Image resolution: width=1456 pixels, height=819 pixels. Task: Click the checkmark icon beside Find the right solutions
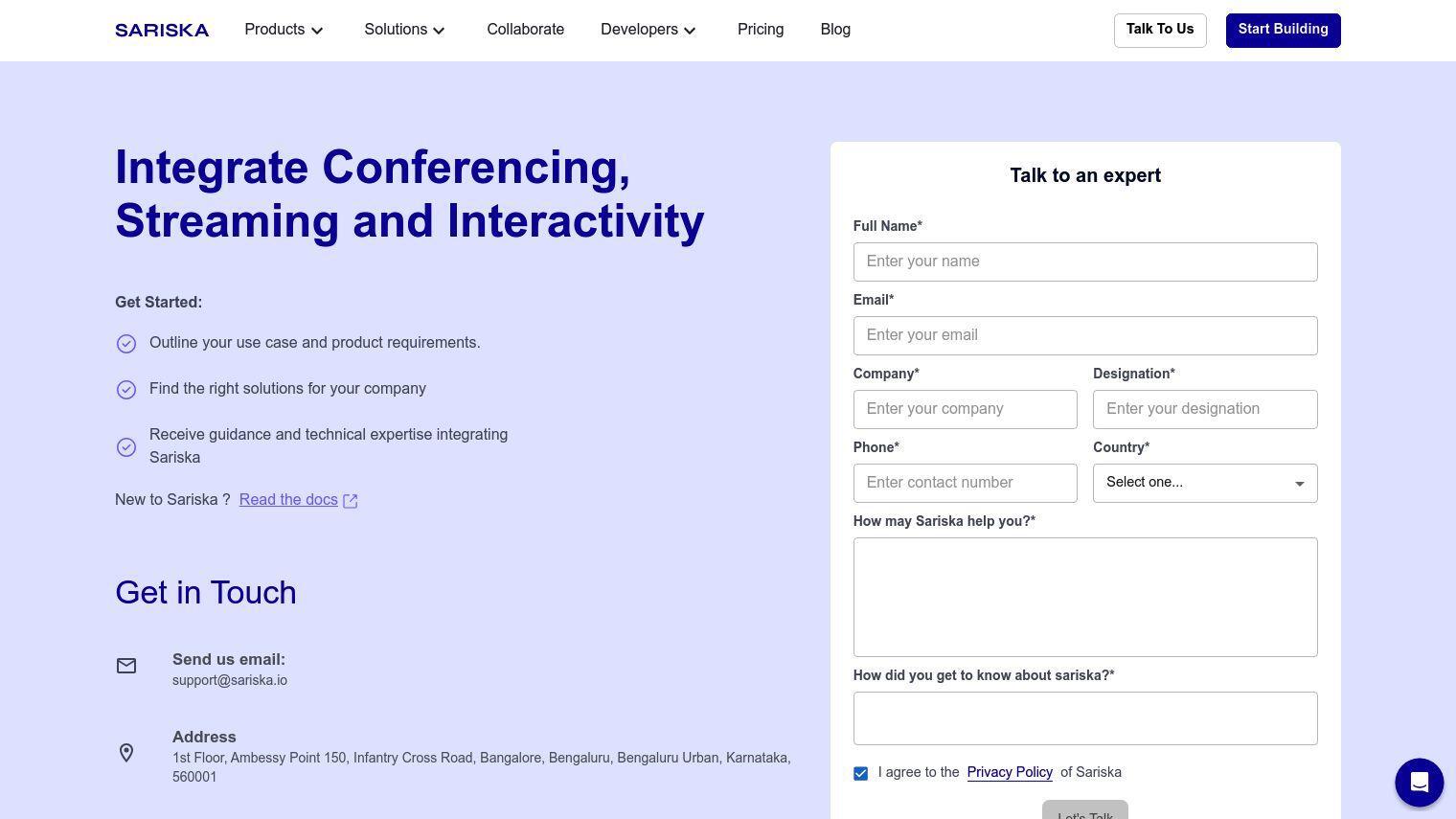click(x=126, y=390)
